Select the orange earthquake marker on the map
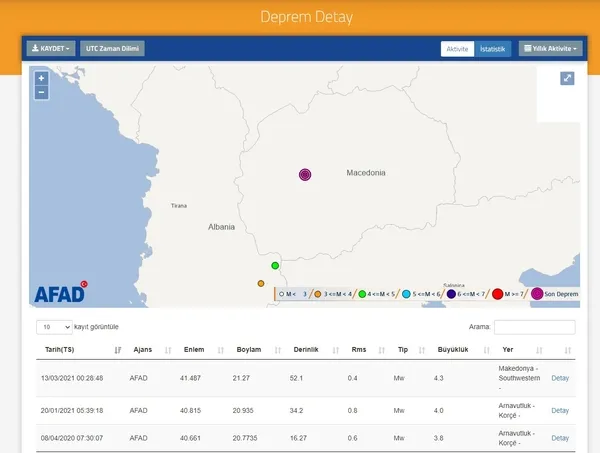The height and width of the screenshot is (453, 600). (x=261, y=284)
